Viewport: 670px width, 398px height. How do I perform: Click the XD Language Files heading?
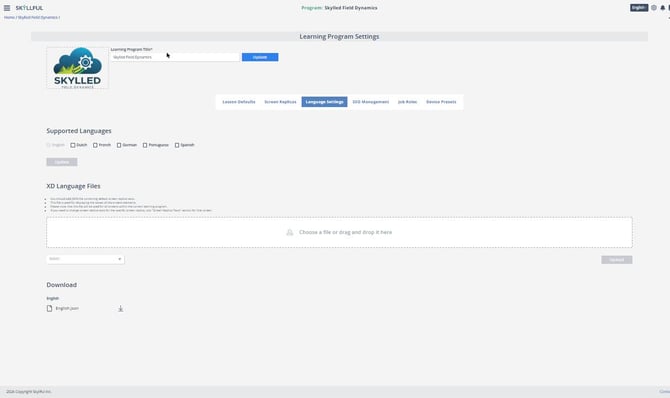(73, 186)
